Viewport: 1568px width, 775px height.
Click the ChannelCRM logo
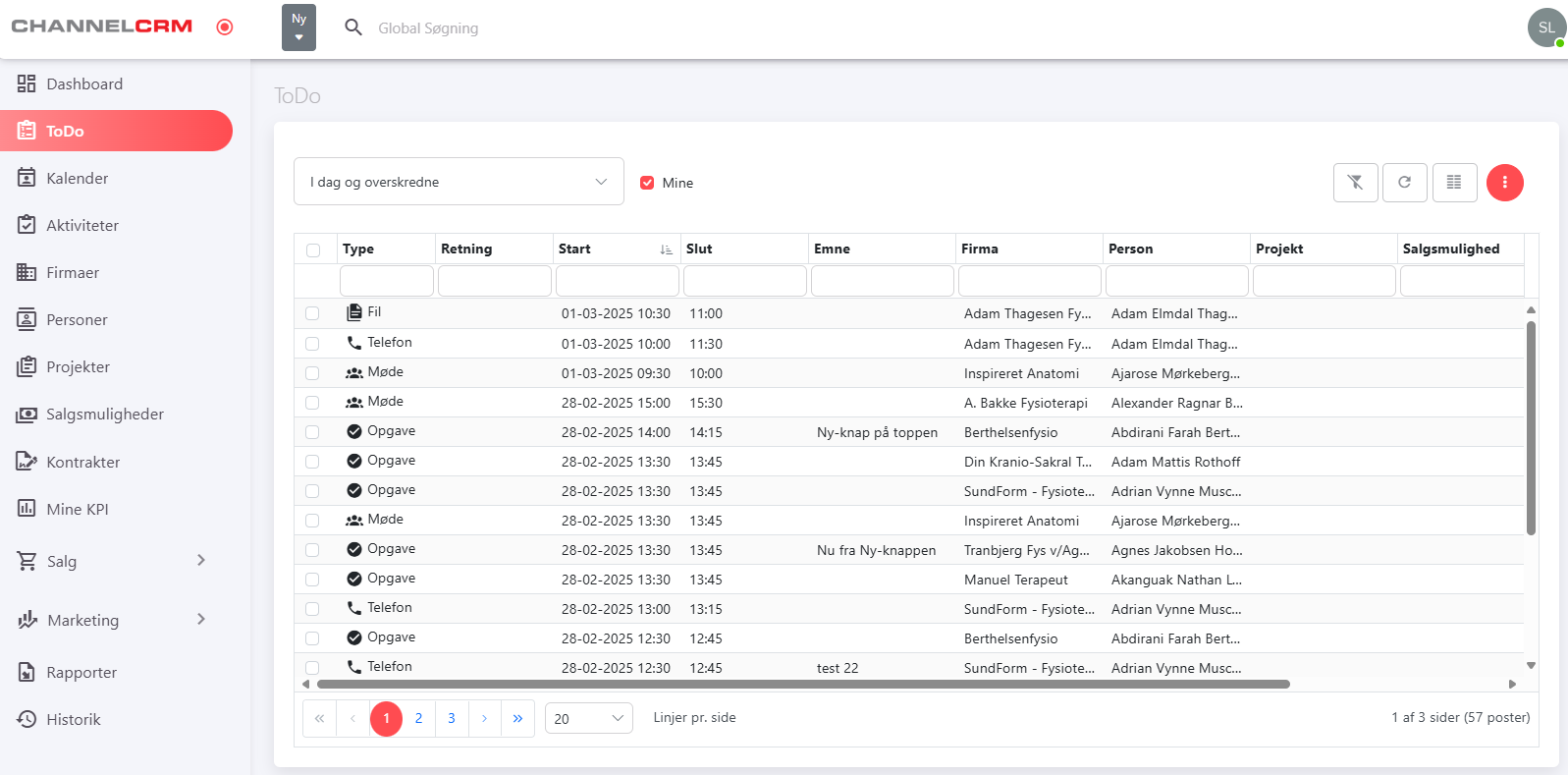pos(102,27)
